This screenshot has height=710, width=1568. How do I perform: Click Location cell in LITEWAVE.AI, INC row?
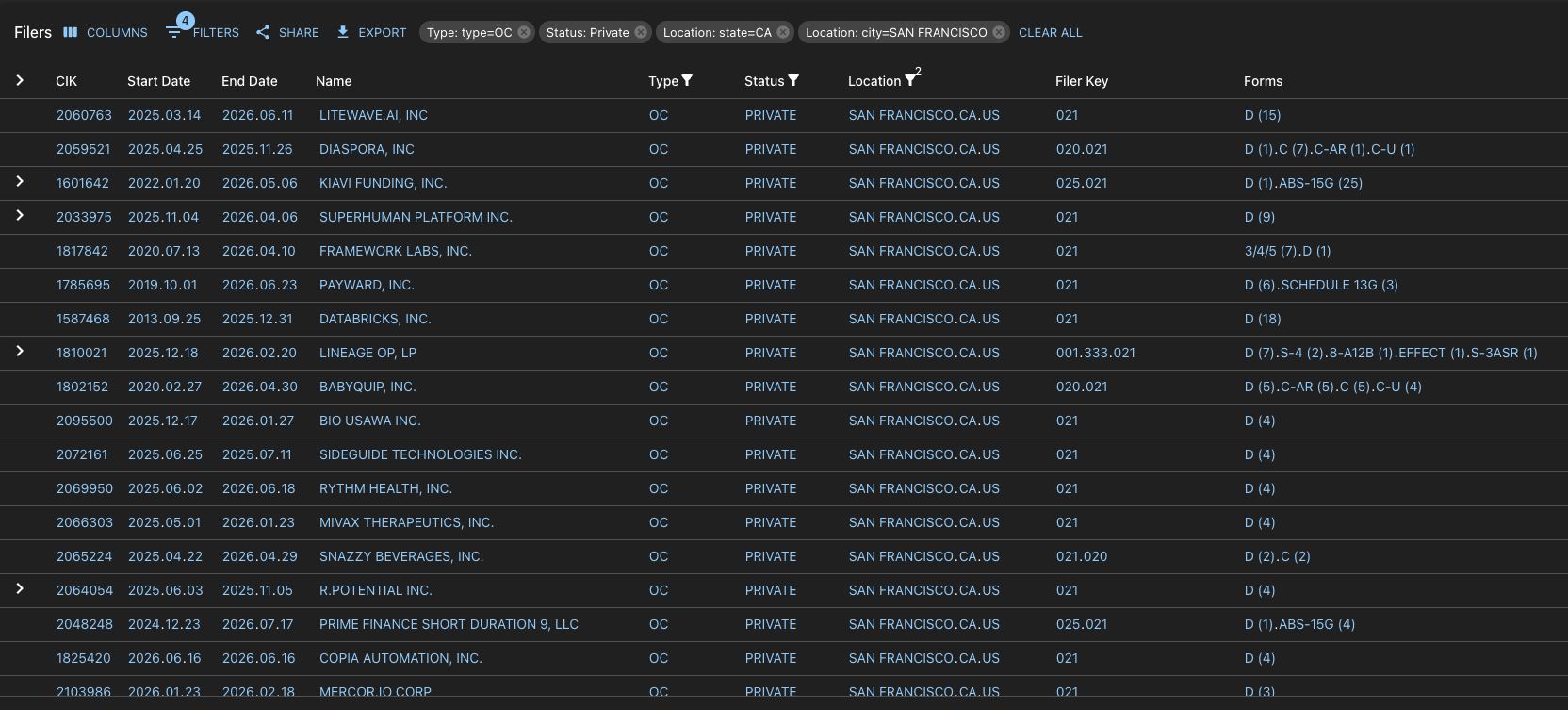click(x=924, y=115)
